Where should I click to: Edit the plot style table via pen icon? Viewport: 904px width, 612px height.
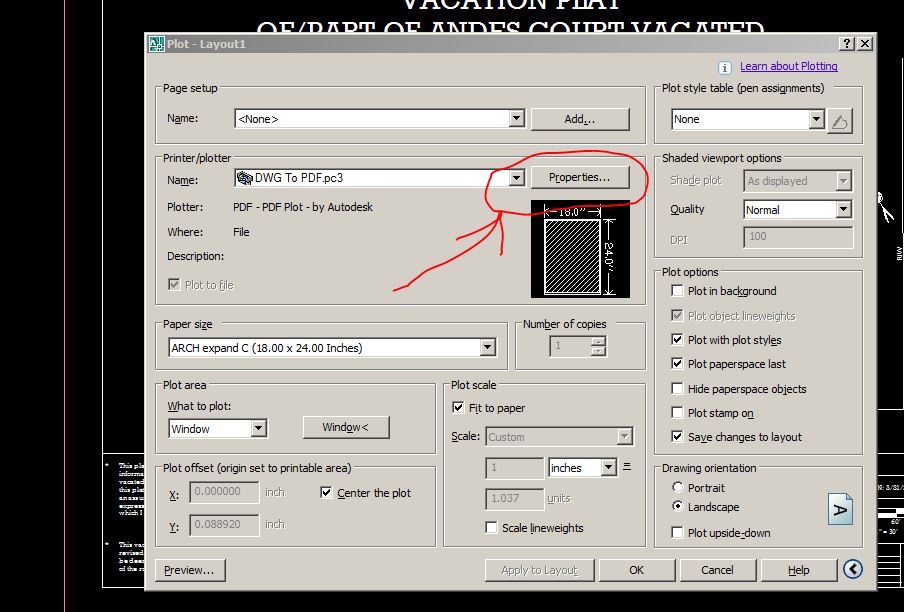point(840,119)
